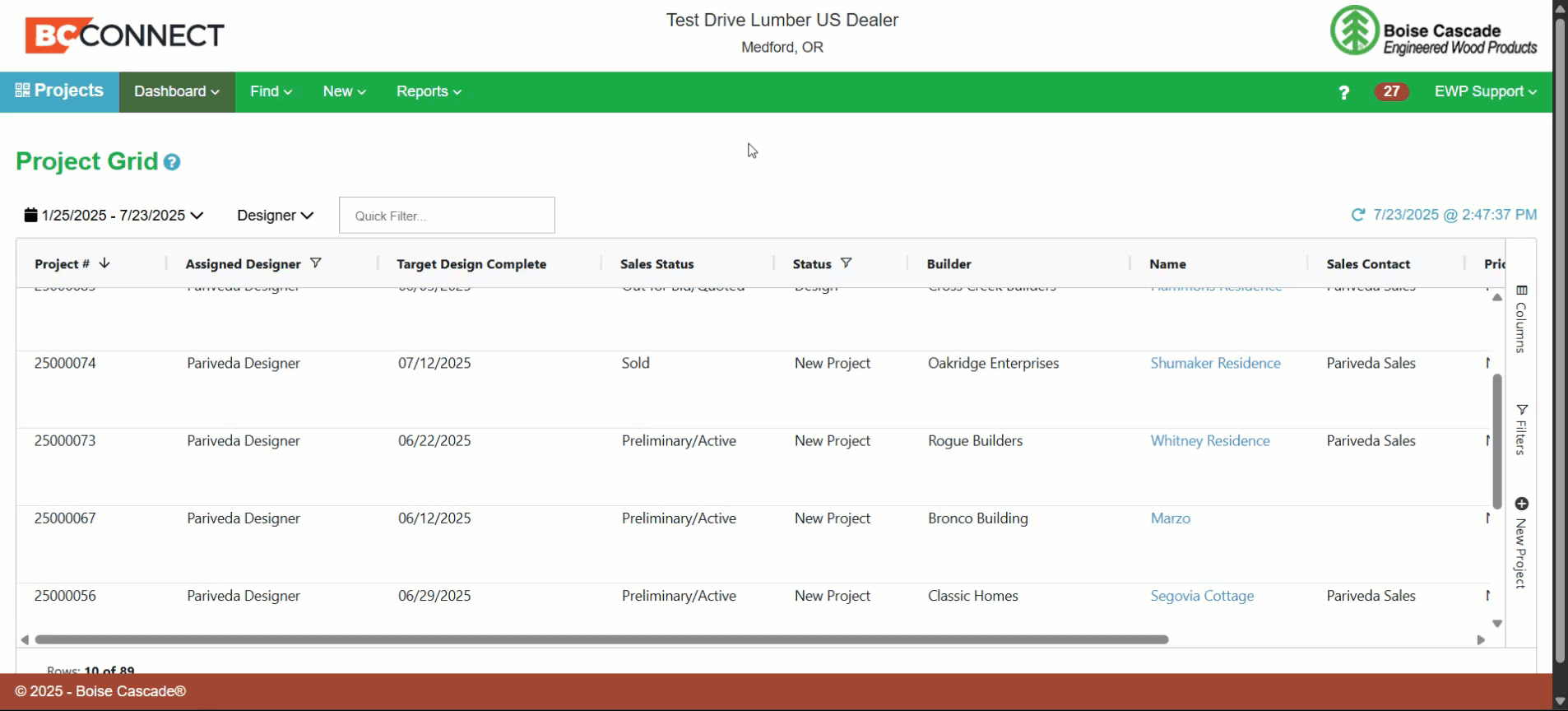Open Assigned Designer column filter icon
Viewport: 1568px width, 711px height.
point(315,263)
